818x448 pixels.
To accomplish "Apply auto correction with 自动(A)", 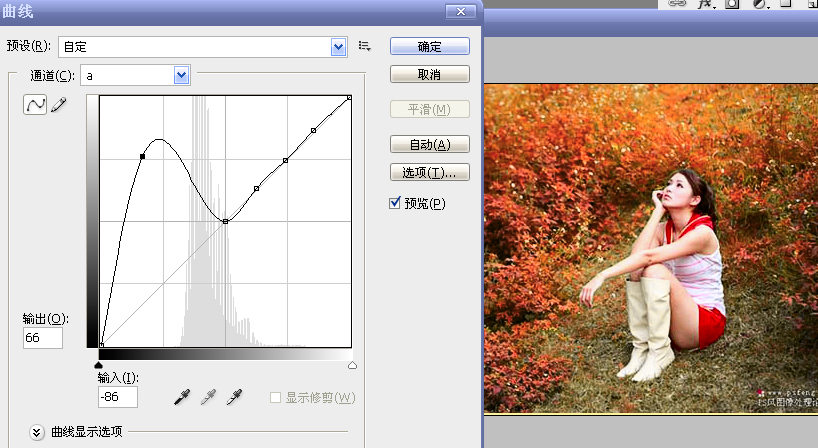I will [x=430, y=144].
